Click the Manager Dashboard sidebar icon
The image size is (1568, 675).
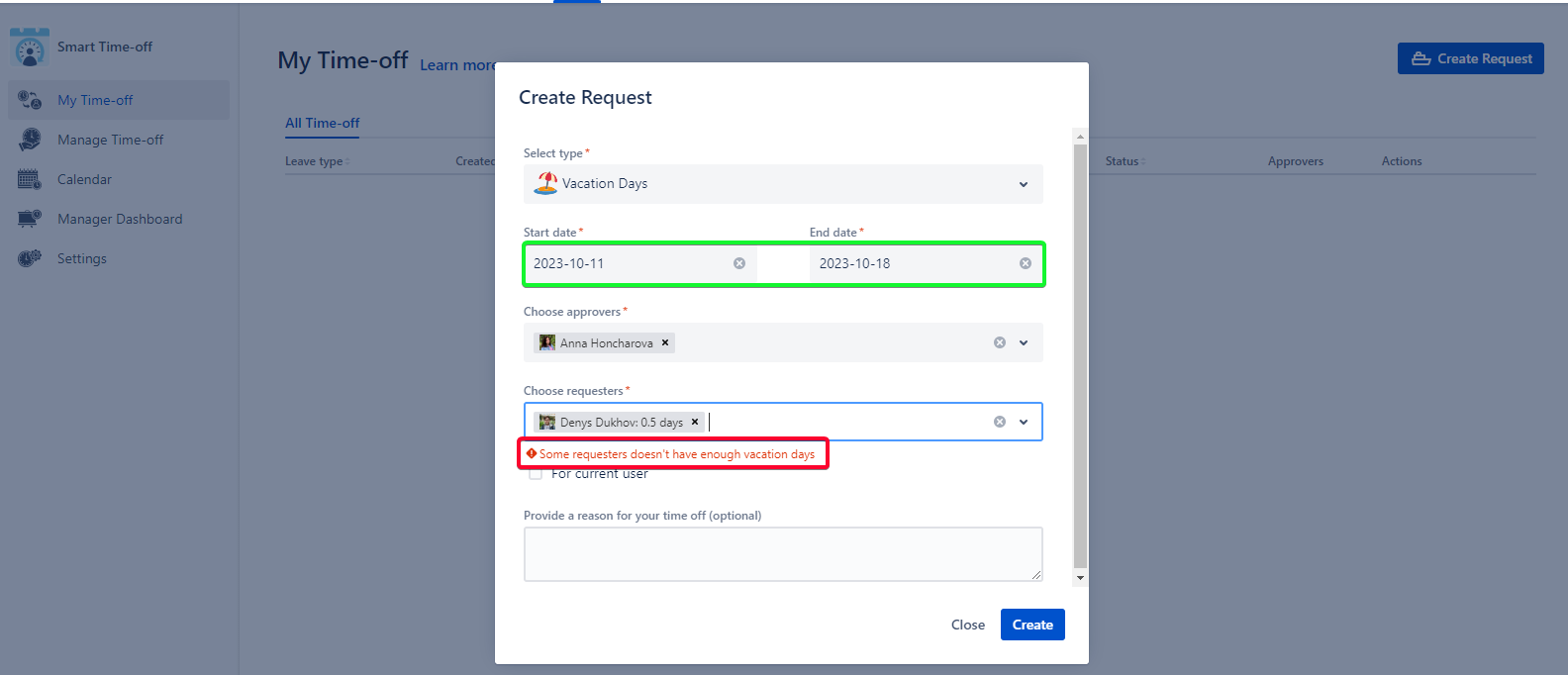30,219
